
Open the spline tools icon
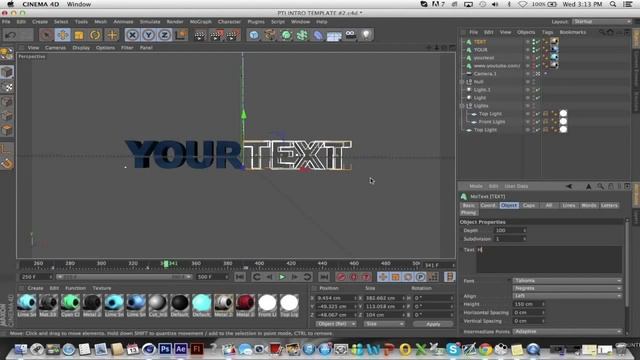(270, 36)
